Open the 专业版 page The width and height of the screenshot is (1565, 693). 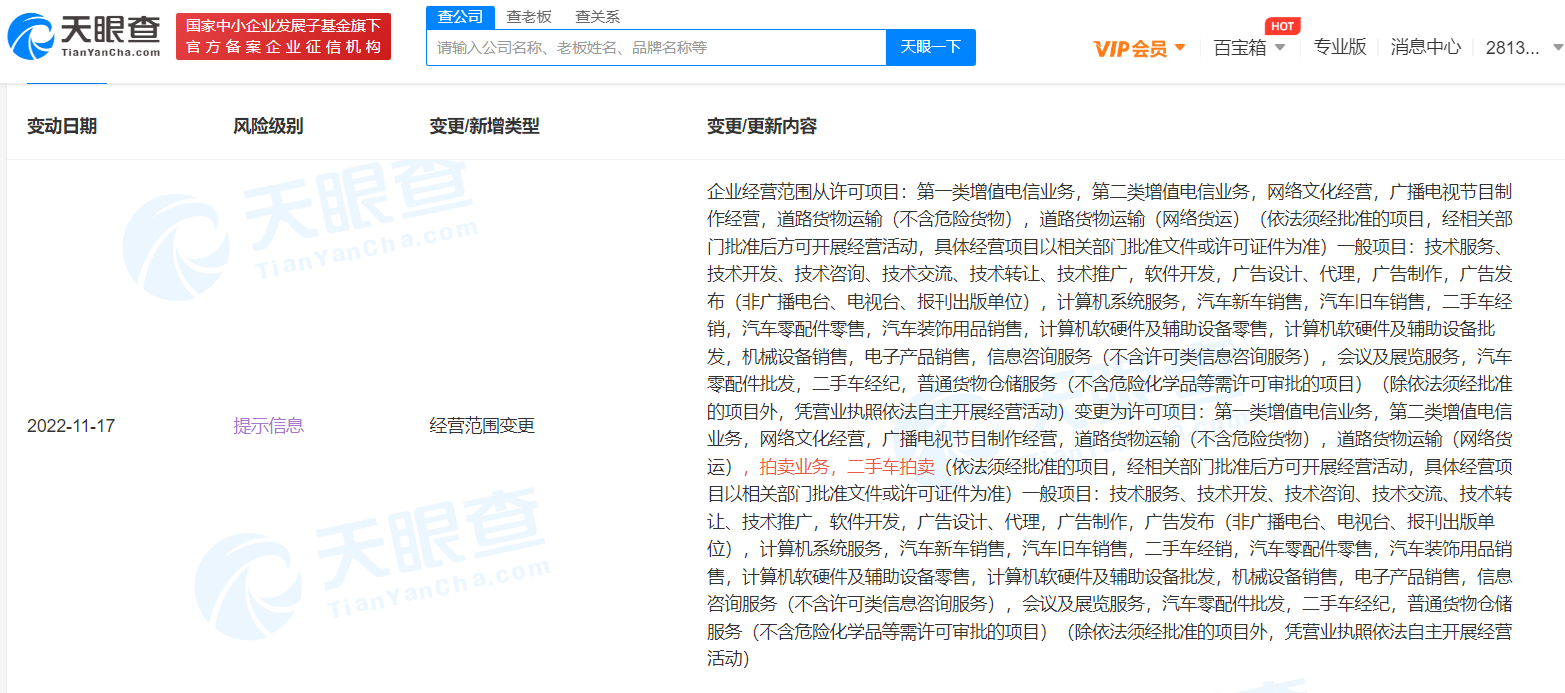click(x=1340, y=47)
